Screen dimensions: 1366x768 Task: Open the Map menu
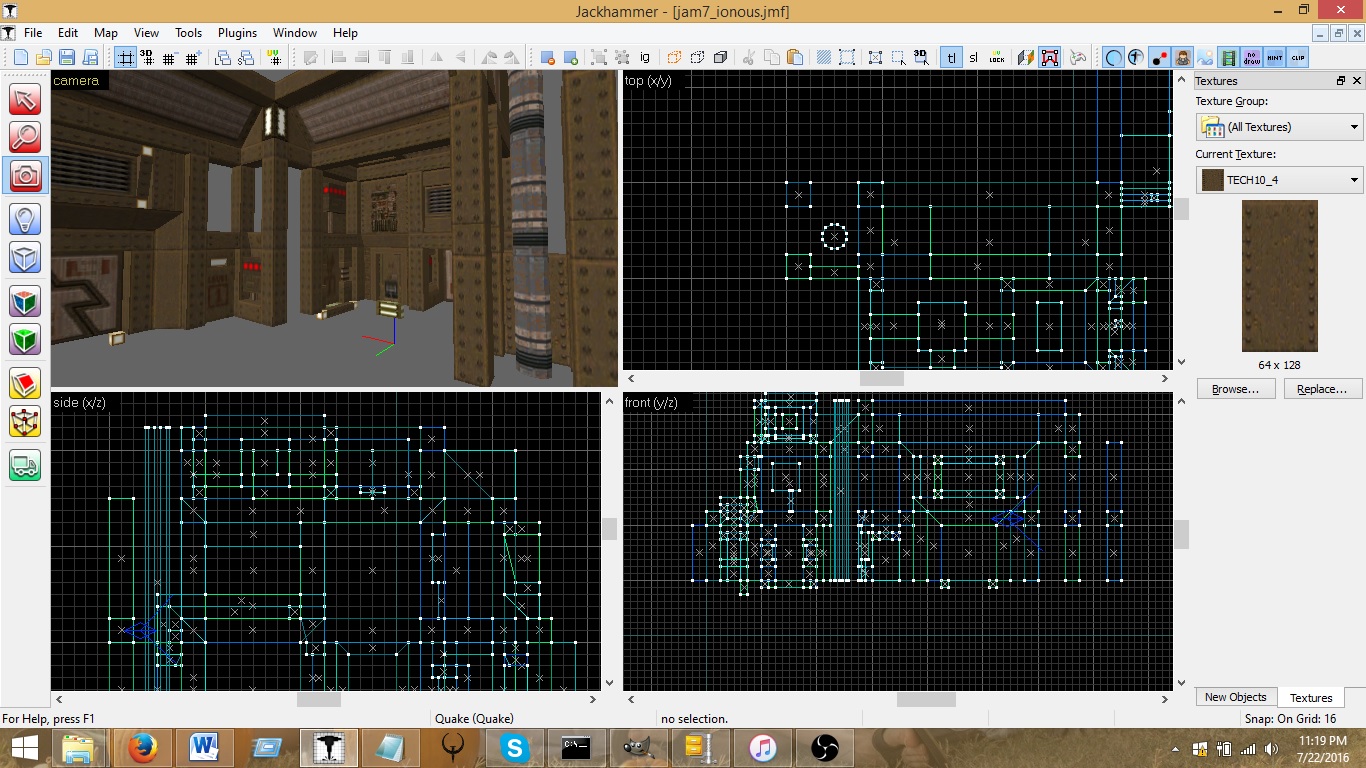tap(105, 33)
